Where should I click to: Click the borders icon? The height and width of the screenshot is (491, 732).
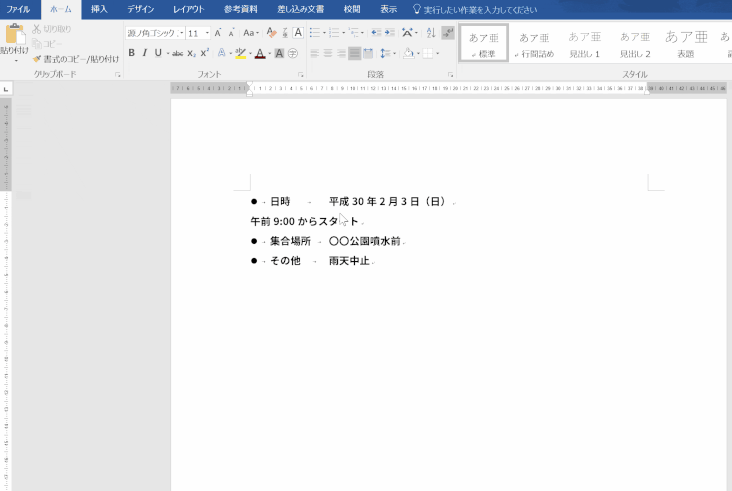click(x=428, y=53)
